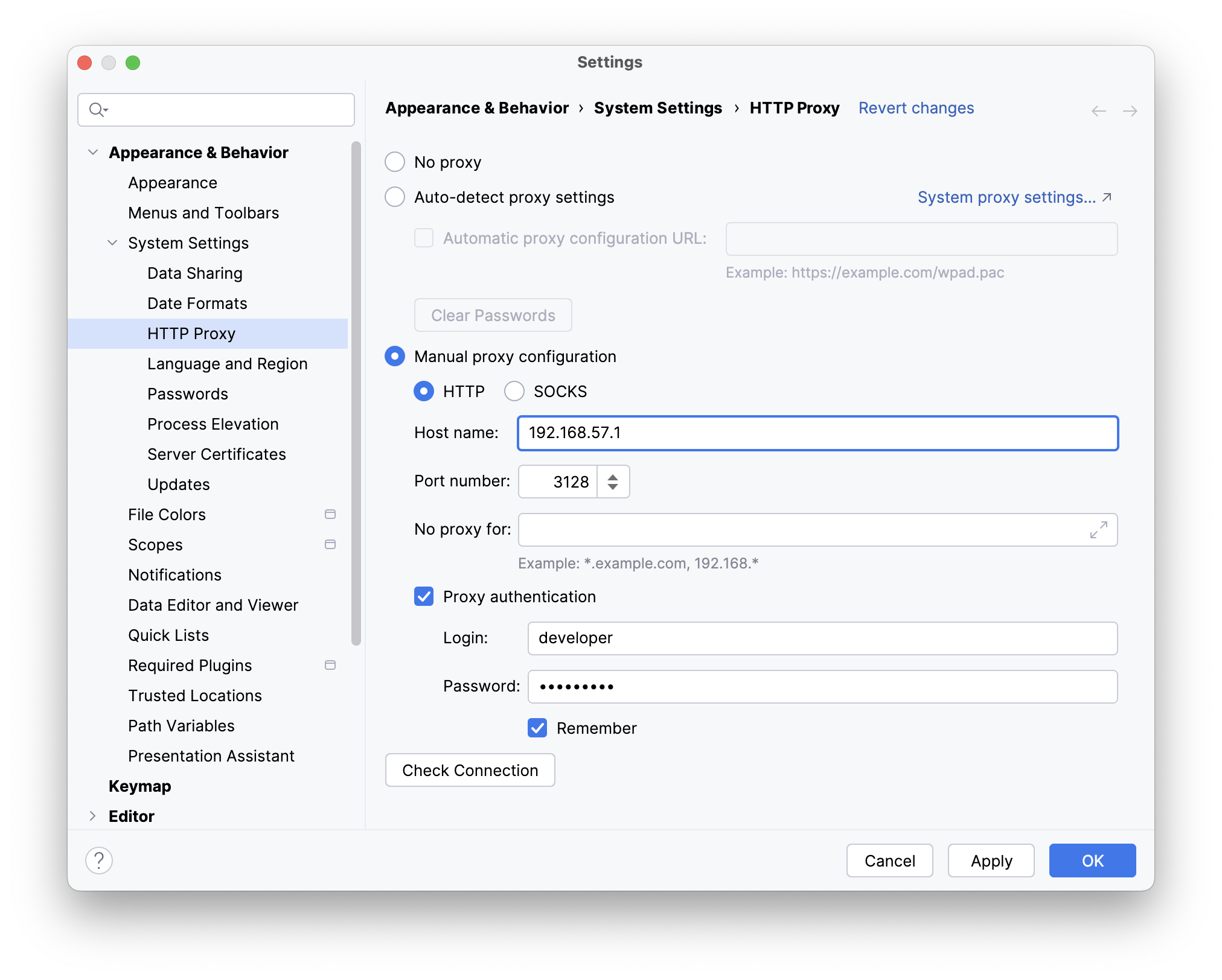Select the No proxy radio button
The width and height of the screenshot is (1222, 980).
pyautogui.click(x=395, y=162)
